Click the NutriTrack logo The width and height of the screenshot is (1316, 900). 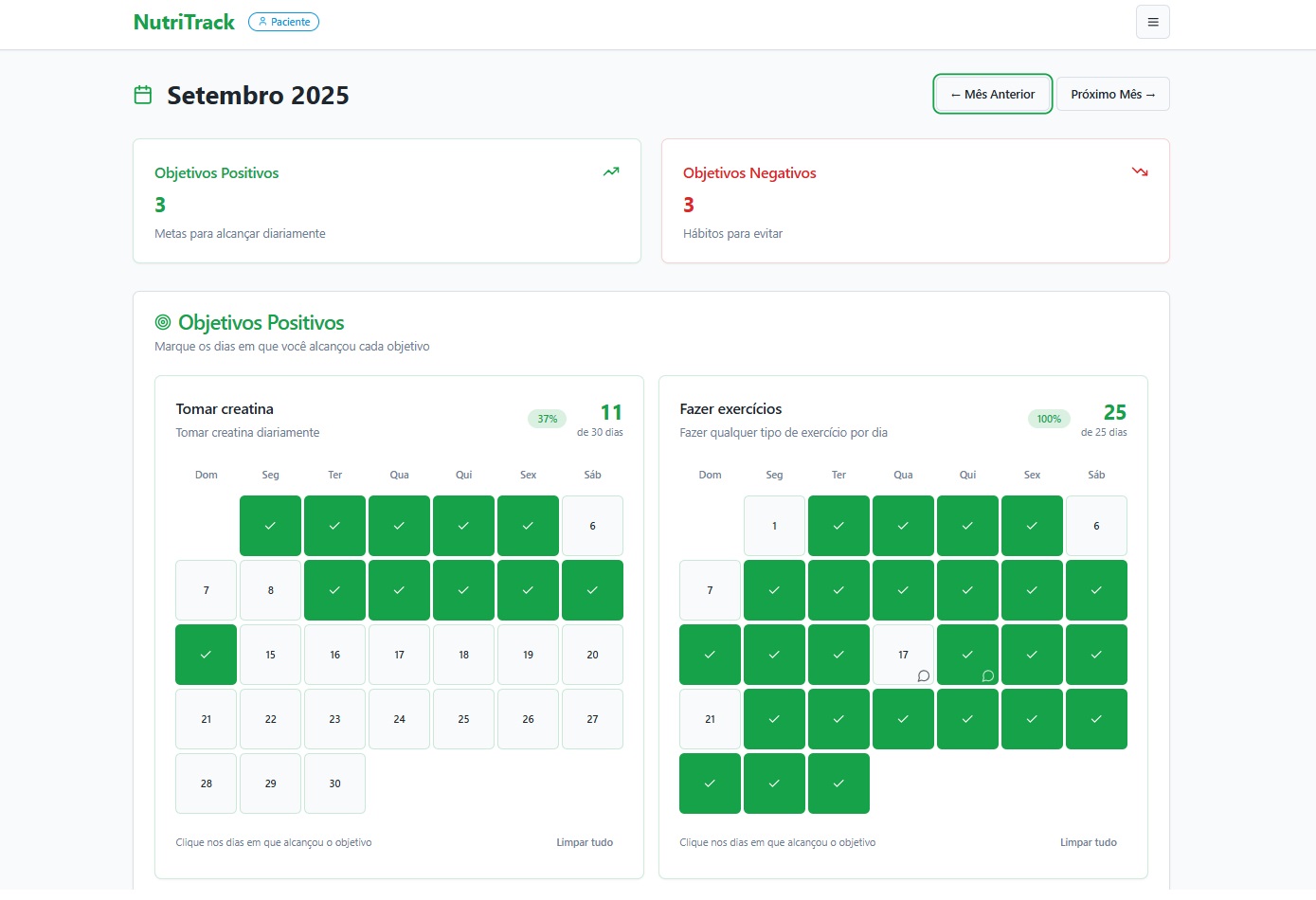point(184,22)
